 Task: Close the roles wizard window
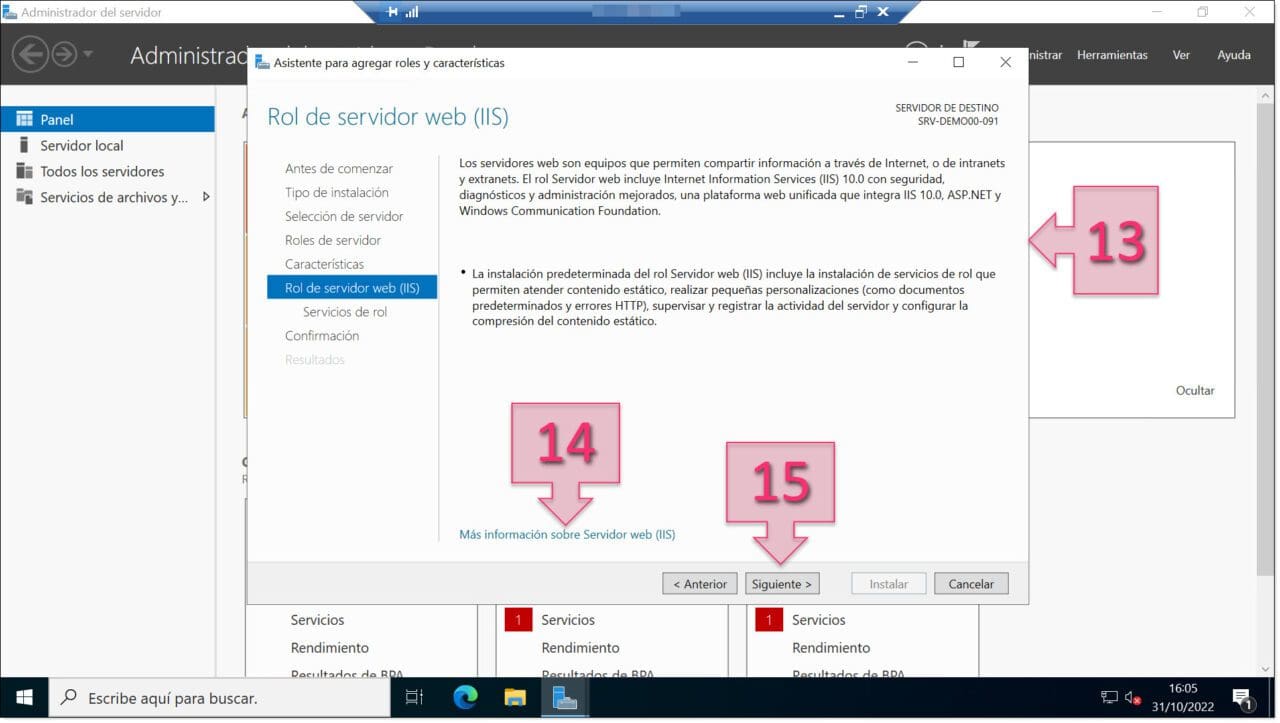(1005, 62)
